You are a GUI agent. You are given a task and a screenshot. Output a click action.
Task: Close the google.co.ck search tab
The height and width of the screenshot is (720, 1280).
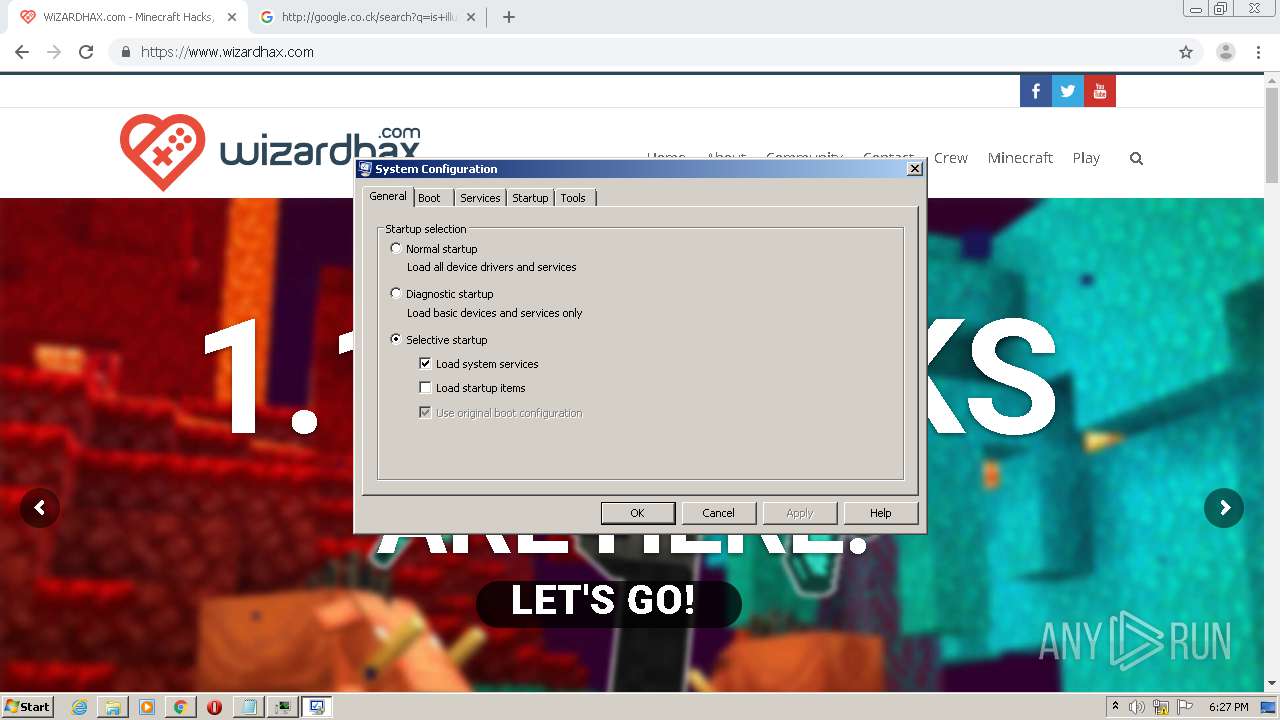(x=471, y=17)
